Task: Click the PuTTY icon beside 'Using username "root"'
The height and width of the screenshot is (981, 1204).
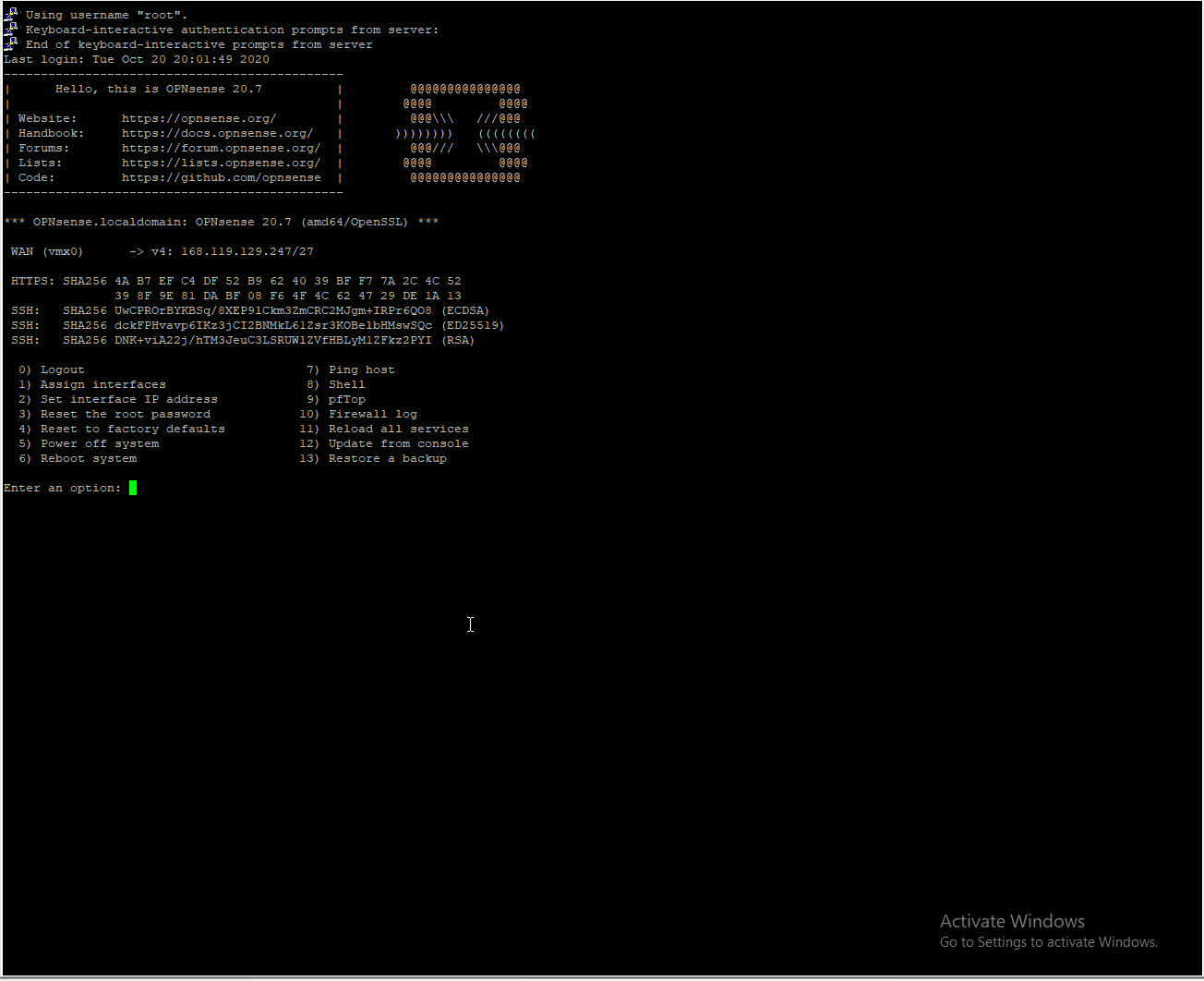Action: (x=11, y=14)
